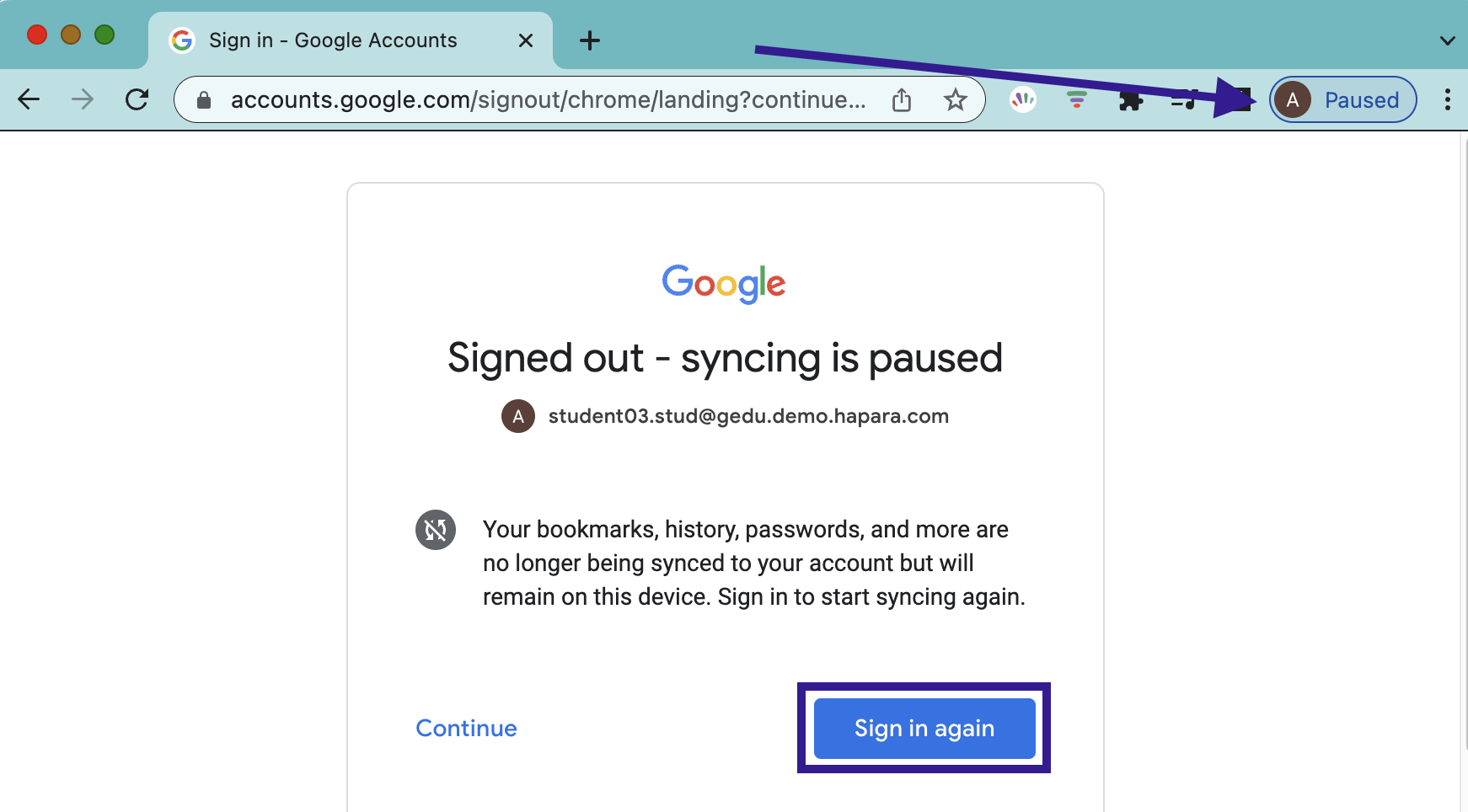Bookmark this page with the star icon
Viewport: 1468px width, 812px height.
(x=955, y=100)
